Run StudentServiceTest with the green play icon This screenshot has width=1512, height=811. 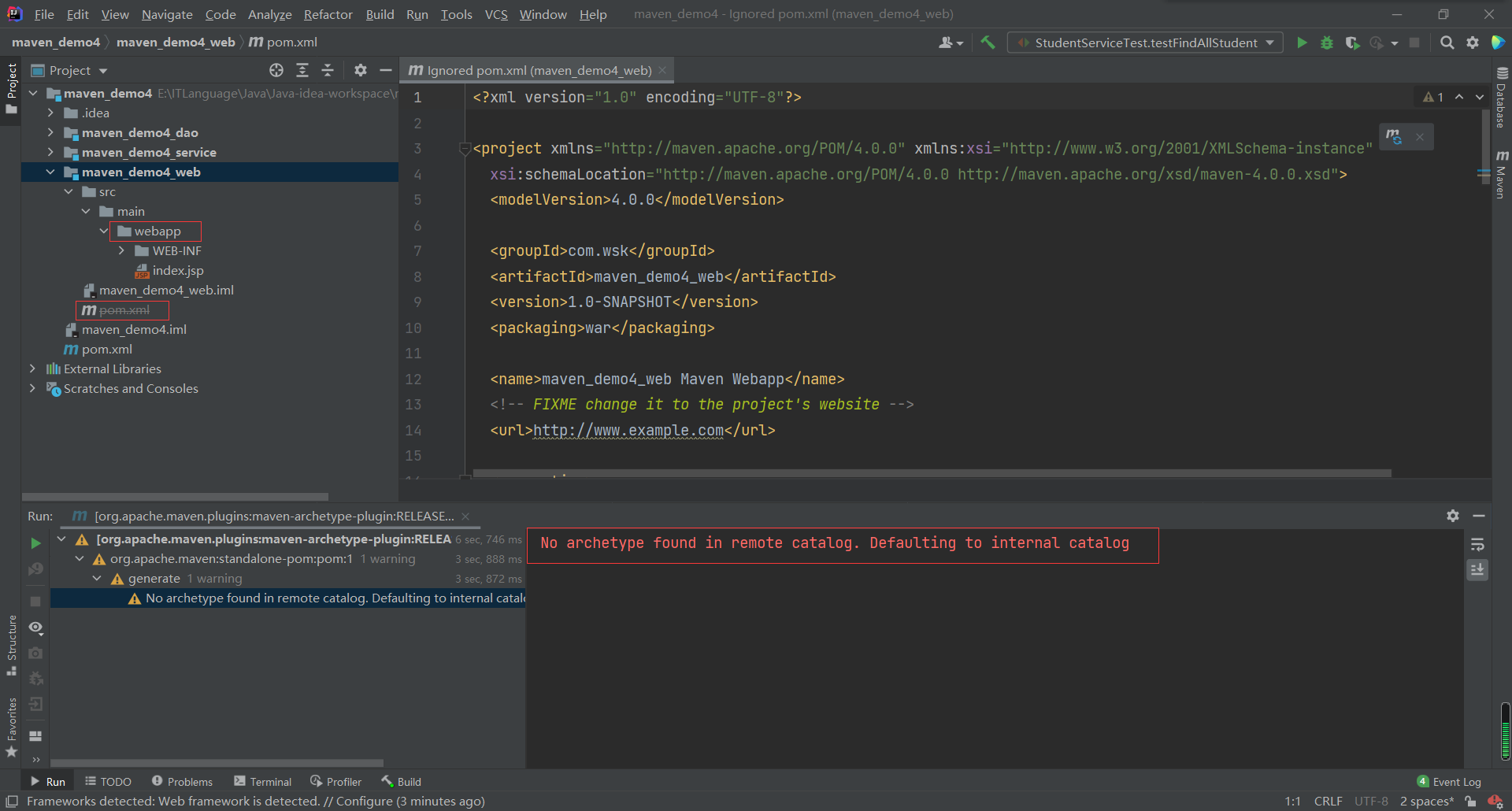1302,43
